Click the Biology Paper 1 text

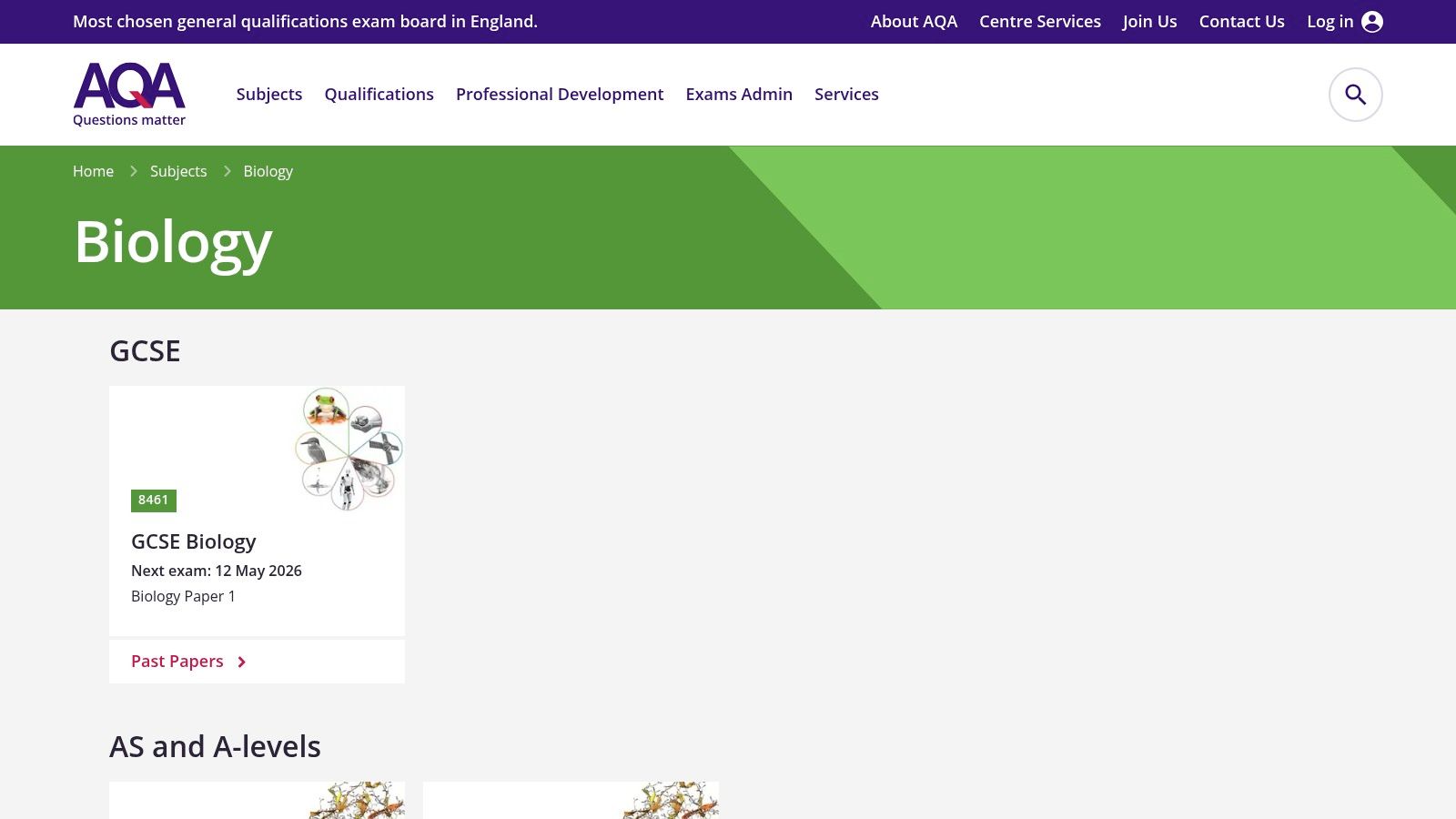click(183, 596)
